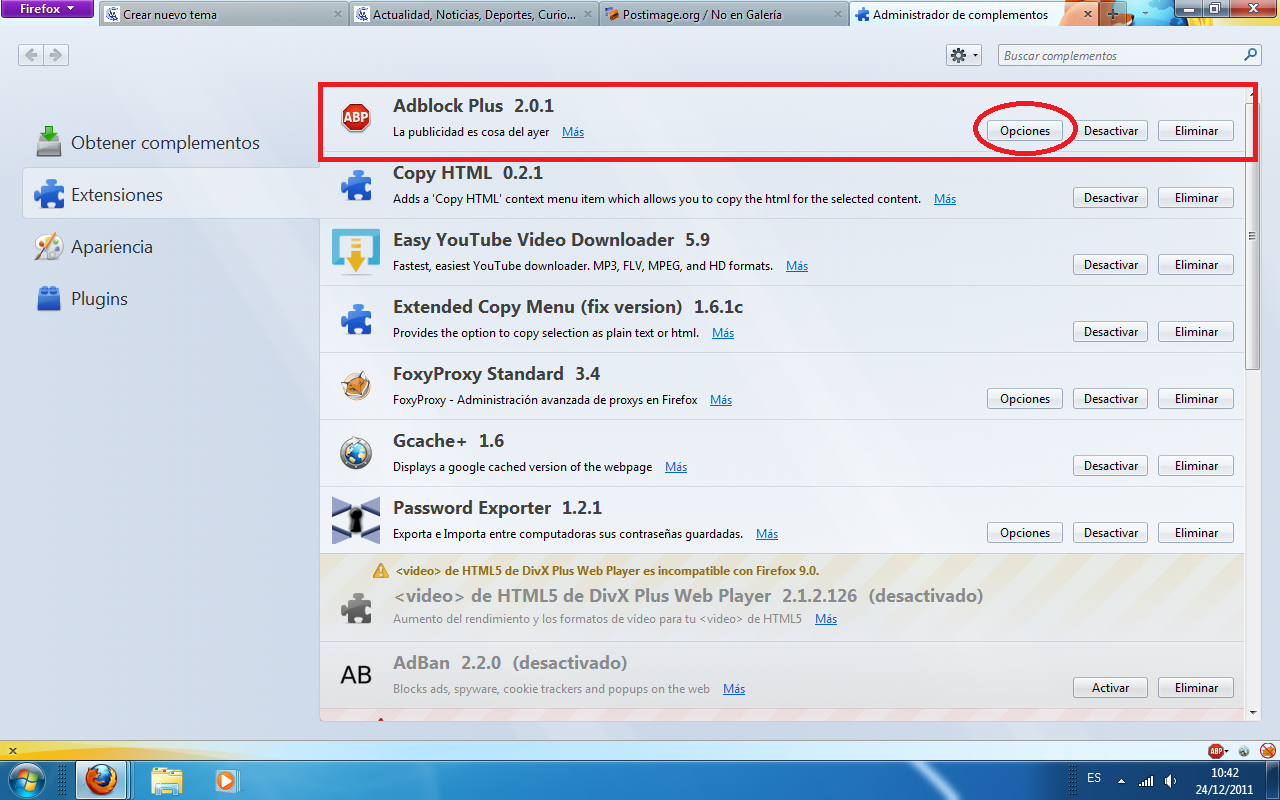The image size is (1280, 800).
Task: Click the ES language indicator in the taskbar
Action: (1094, 778)
